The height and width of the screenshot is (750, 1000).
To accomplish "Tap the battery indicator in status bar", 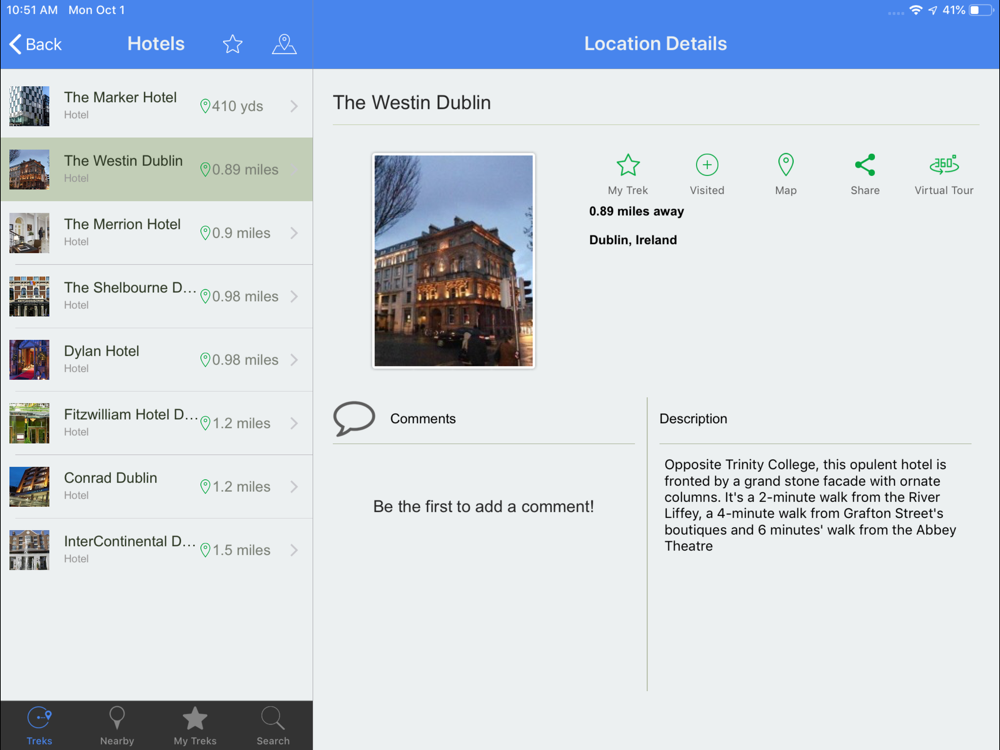I will [982, 10].
